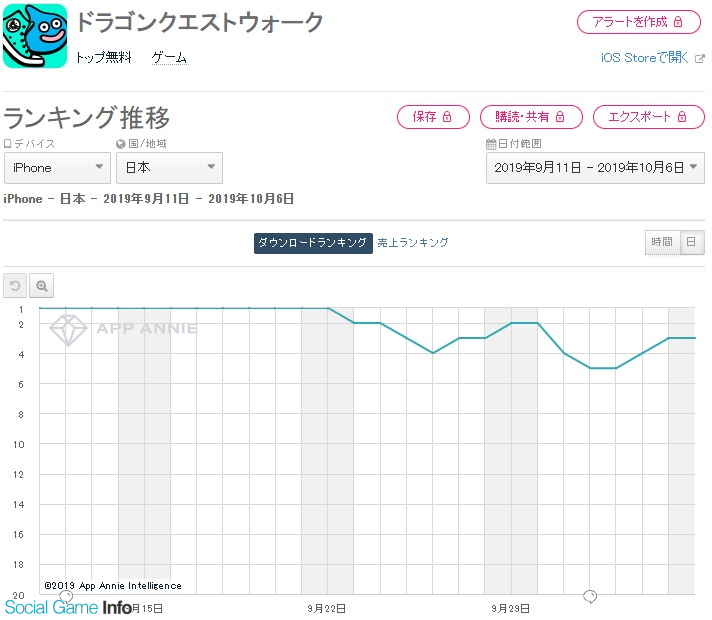Click the アラートを作成 button

click(639, 22)
